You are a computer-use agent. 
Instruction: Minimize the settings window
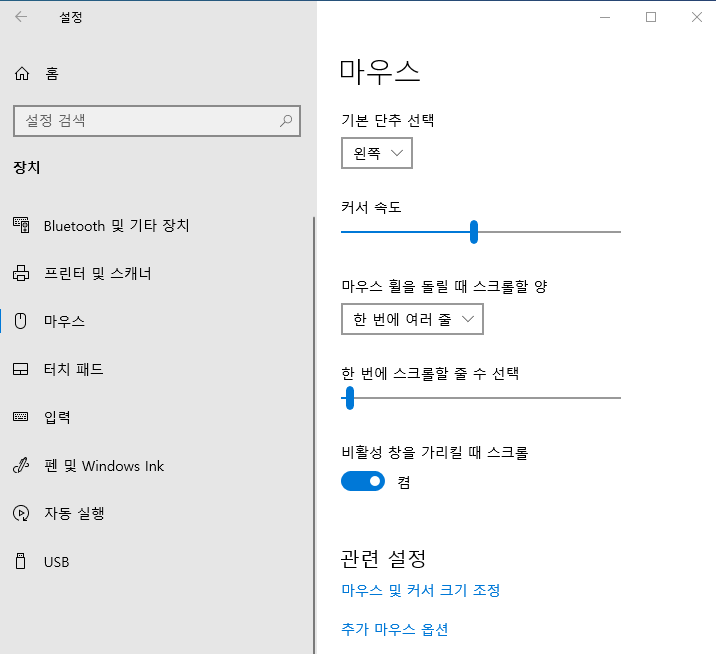[605, 17]
